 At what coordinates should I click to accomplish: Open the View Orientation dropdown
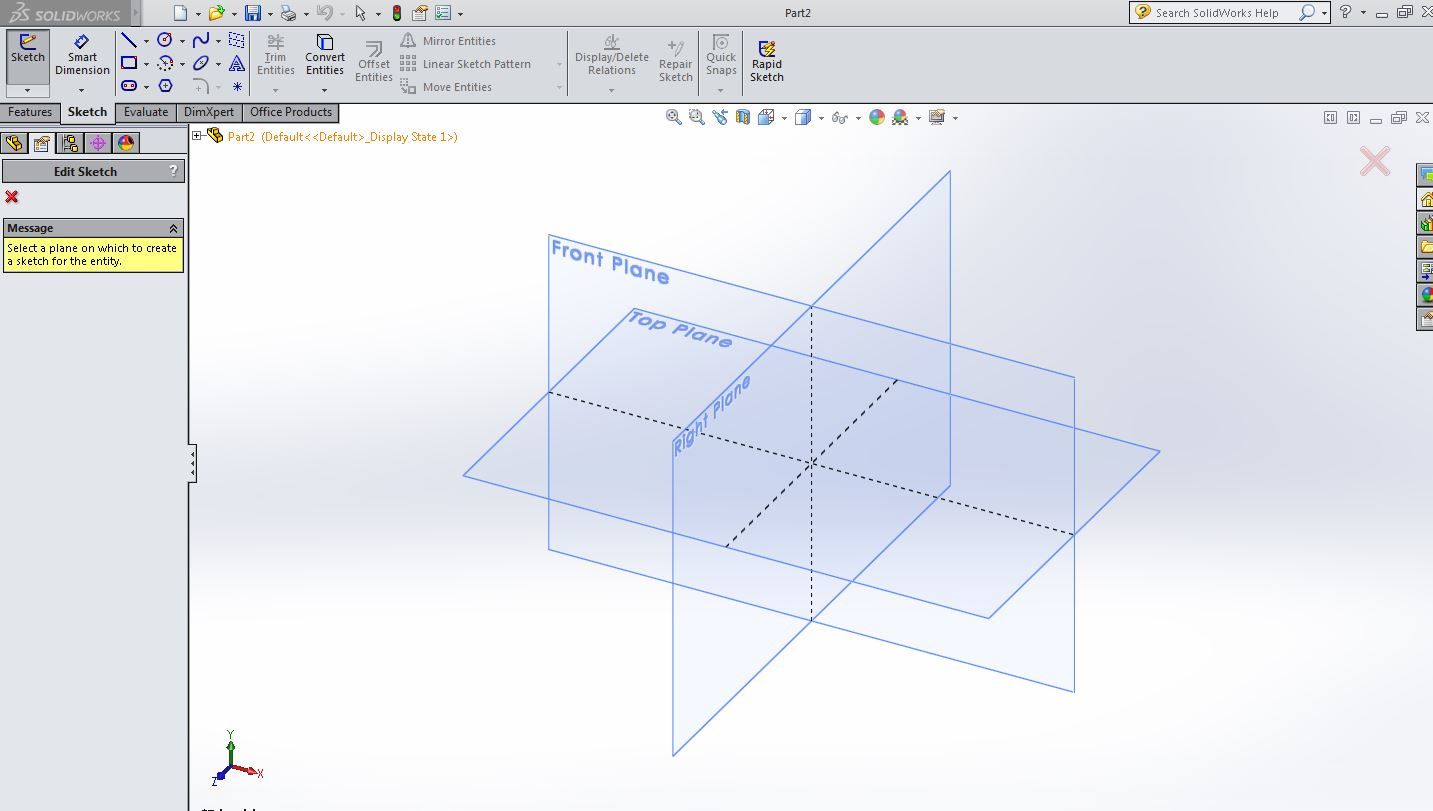click(x=785, y=117)
